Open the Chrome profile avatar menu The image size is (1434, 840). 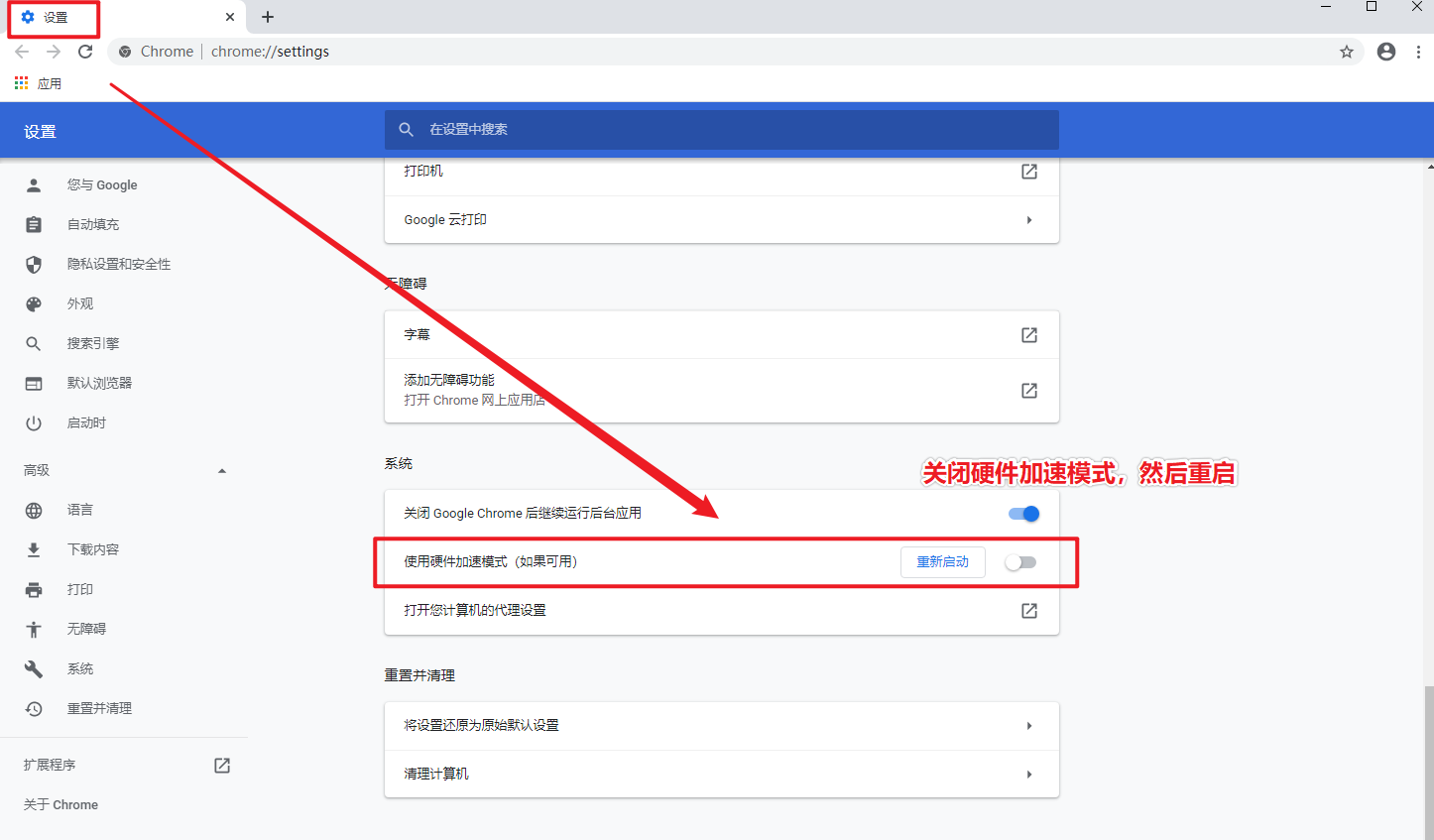pyautogui.click(x=1386, y=52)
